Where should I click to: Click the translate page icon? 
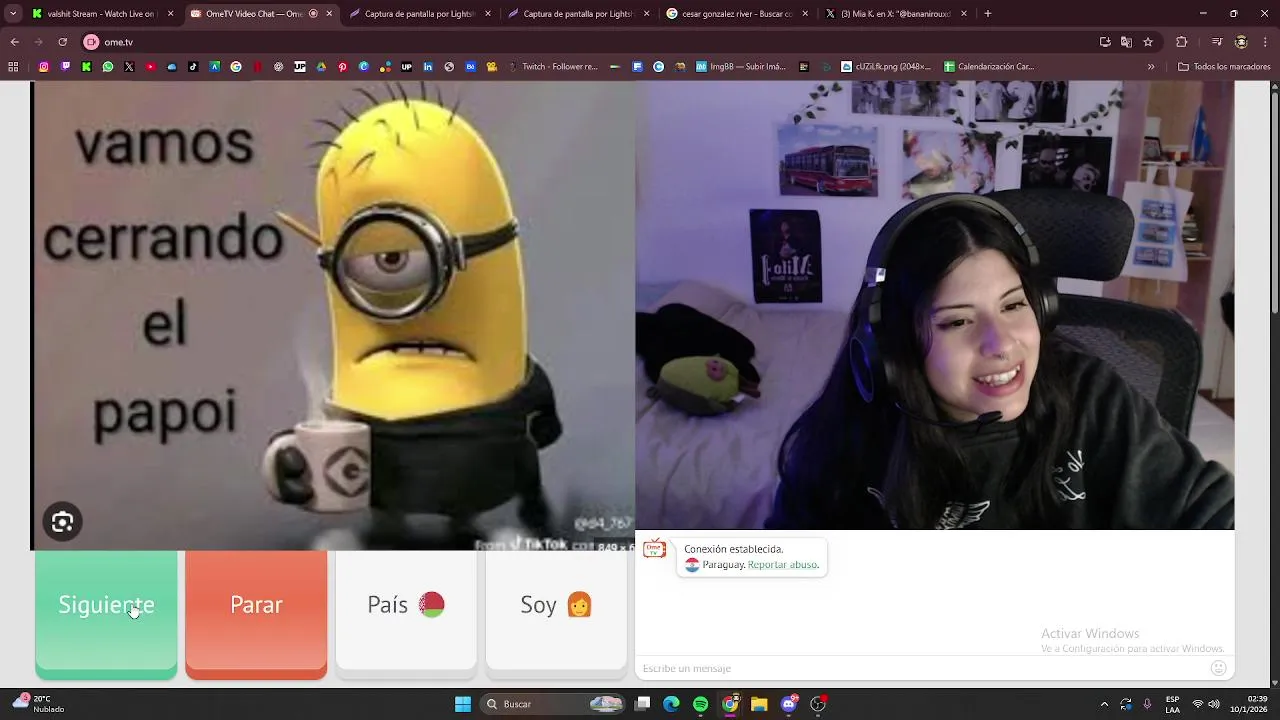coord(1126,42)
